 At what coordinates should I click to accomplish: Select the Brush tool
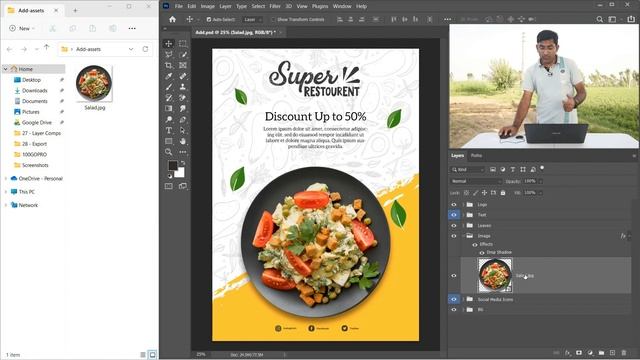(169, 87)
